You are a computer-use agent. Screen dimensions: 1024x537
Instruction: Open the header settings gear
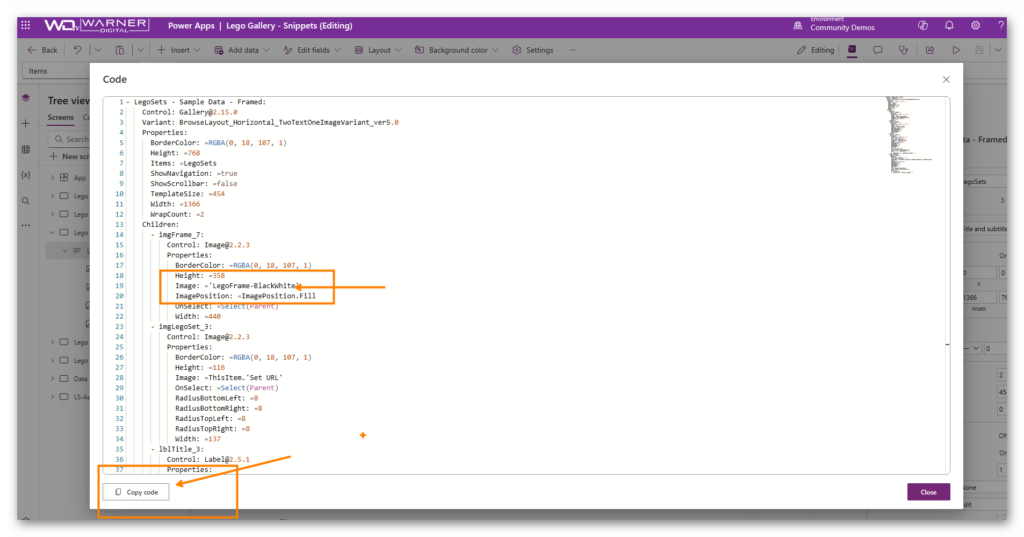(x=975, y=25)
